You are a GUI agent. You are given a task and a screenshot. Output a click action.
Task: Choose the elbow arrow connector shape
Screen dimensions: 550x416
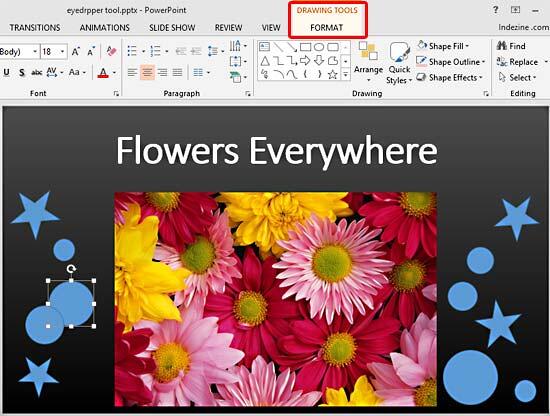(292, 61)
